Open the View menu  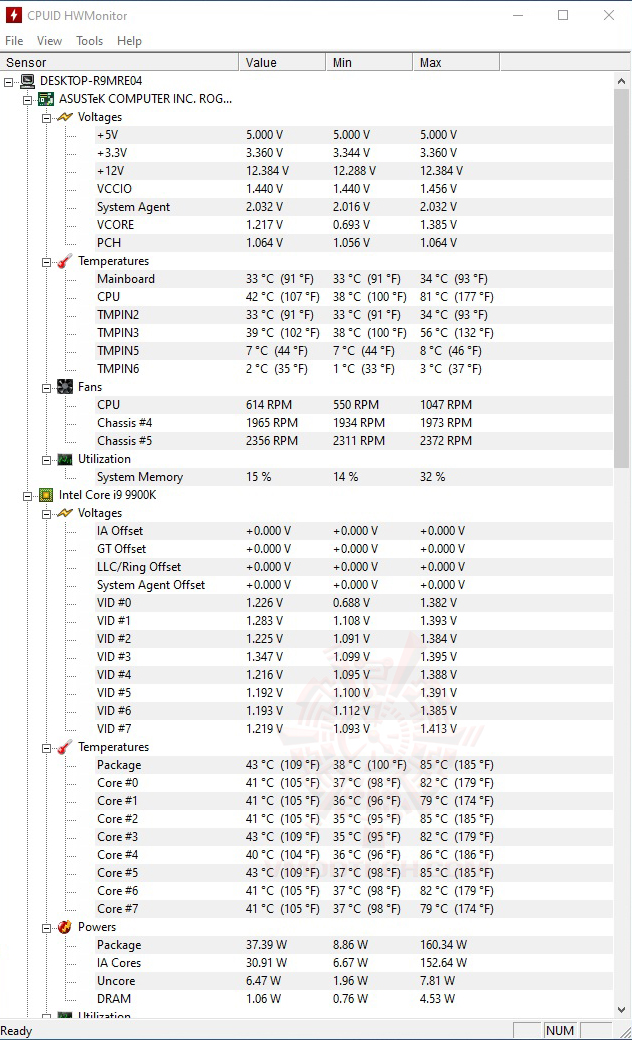tap(49, 41)
